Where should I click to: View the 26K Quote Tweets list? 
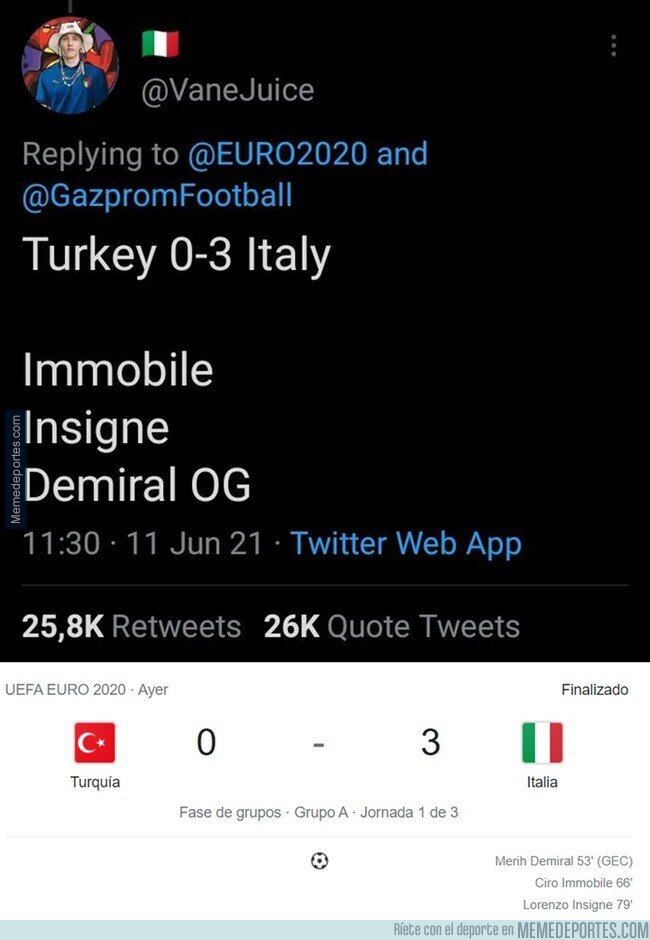[391, 626]
